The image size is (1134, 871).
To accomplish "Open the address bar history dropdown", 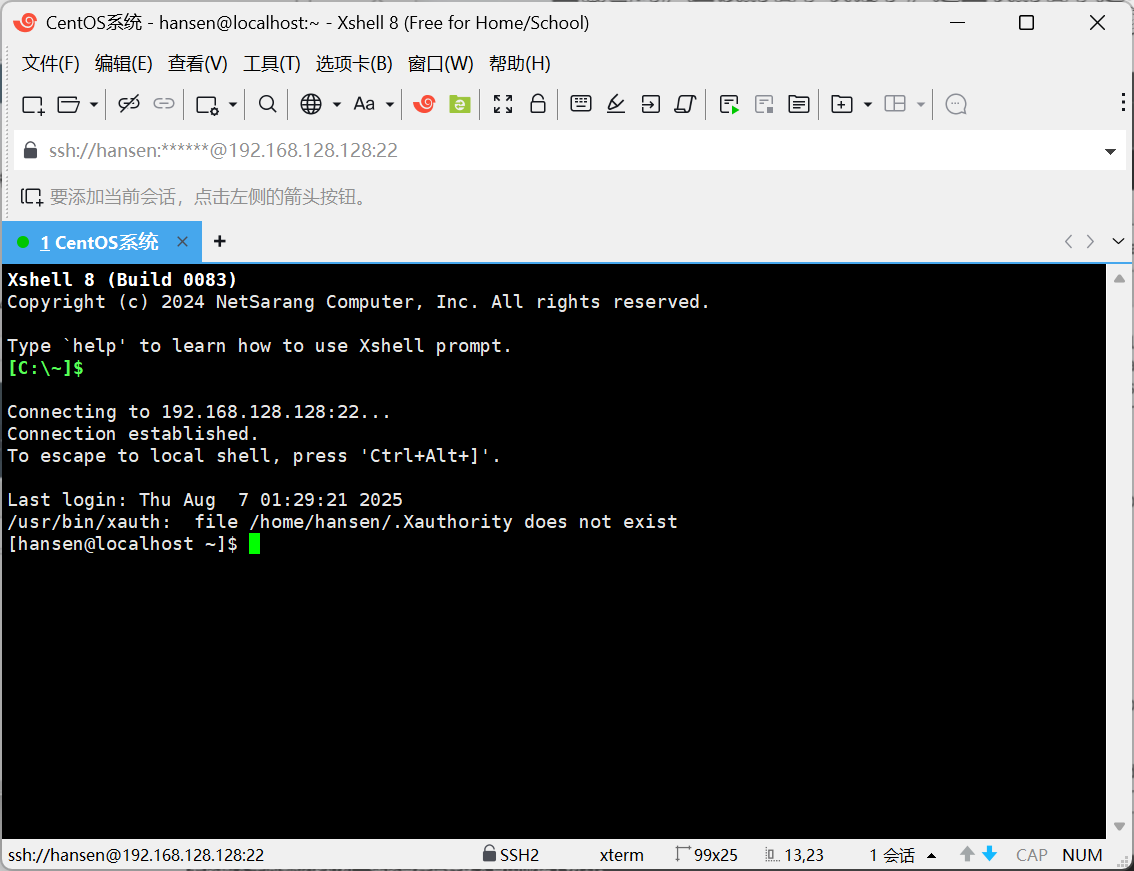I will click(1110, 152).
